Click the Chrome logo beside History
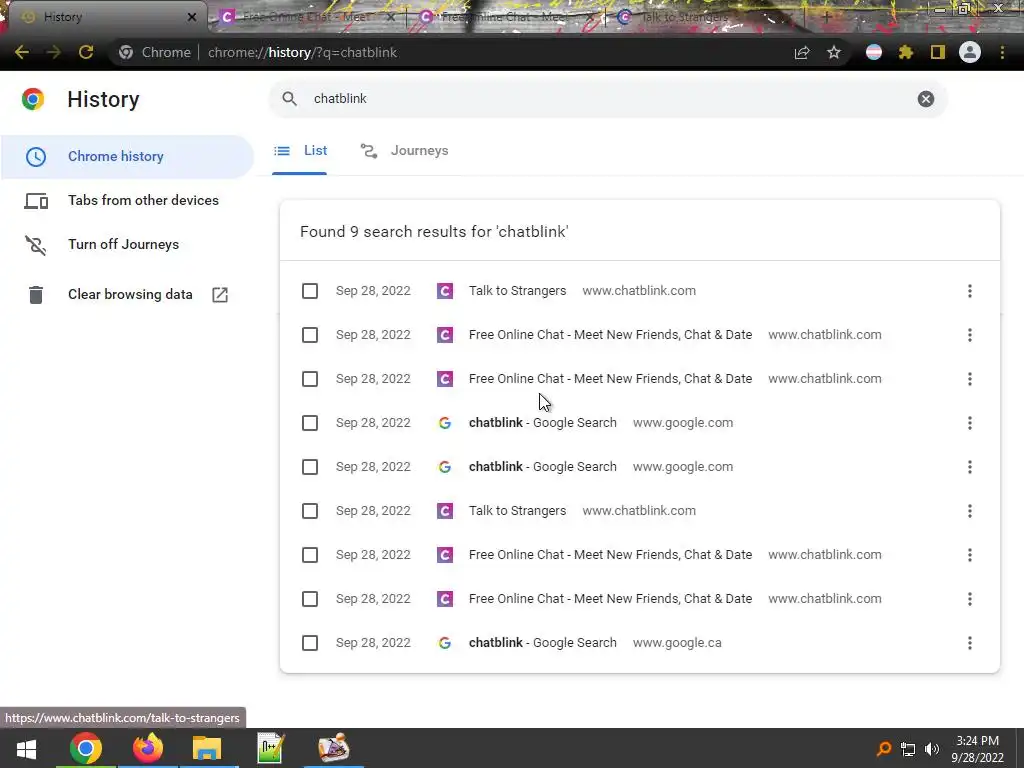This screenshot has height=768, width=1024. (33, 99)
